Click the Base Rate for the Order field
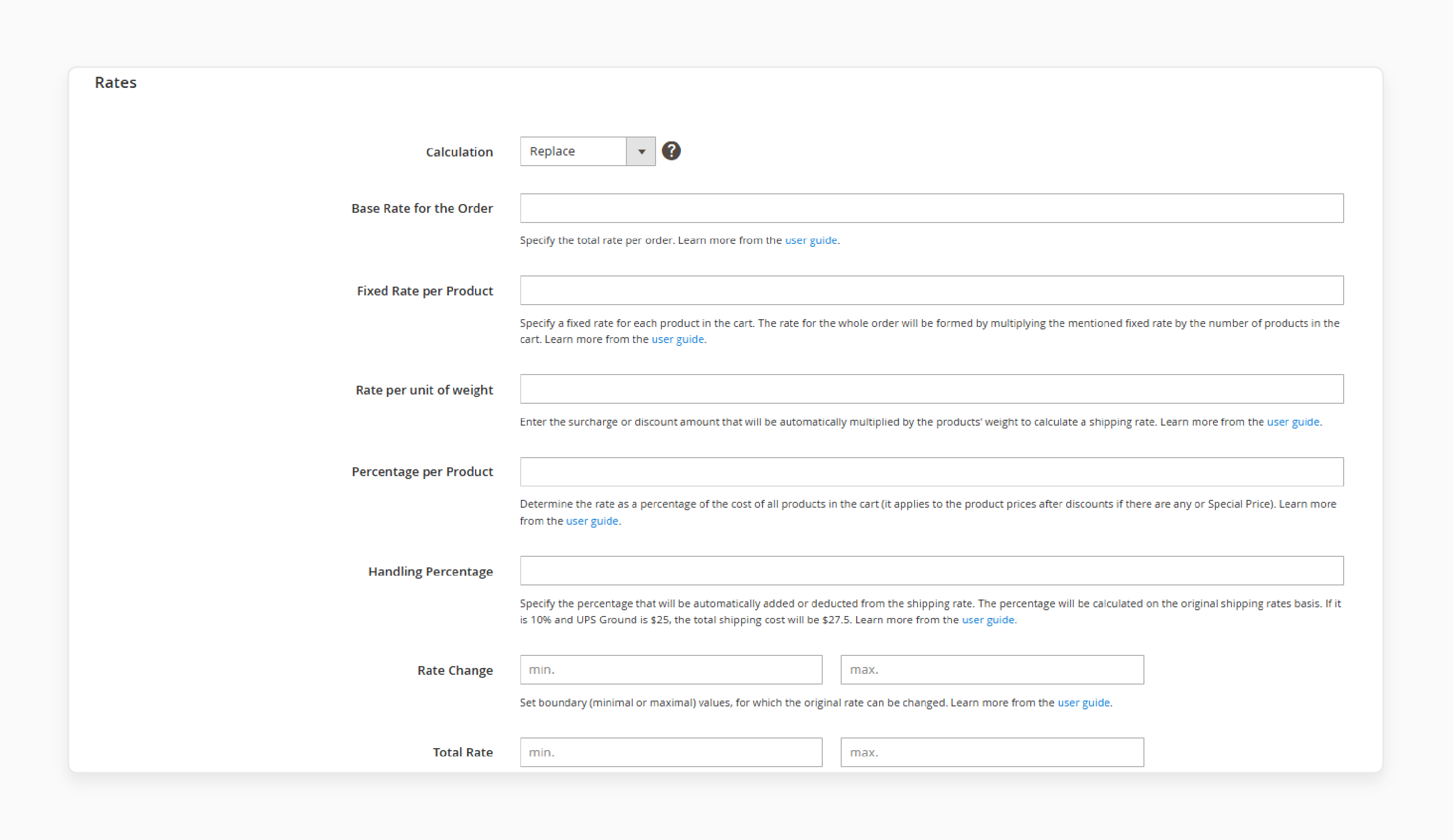Image resolution: width=1453 pixels, height=840 pixels. click(931, 208)
